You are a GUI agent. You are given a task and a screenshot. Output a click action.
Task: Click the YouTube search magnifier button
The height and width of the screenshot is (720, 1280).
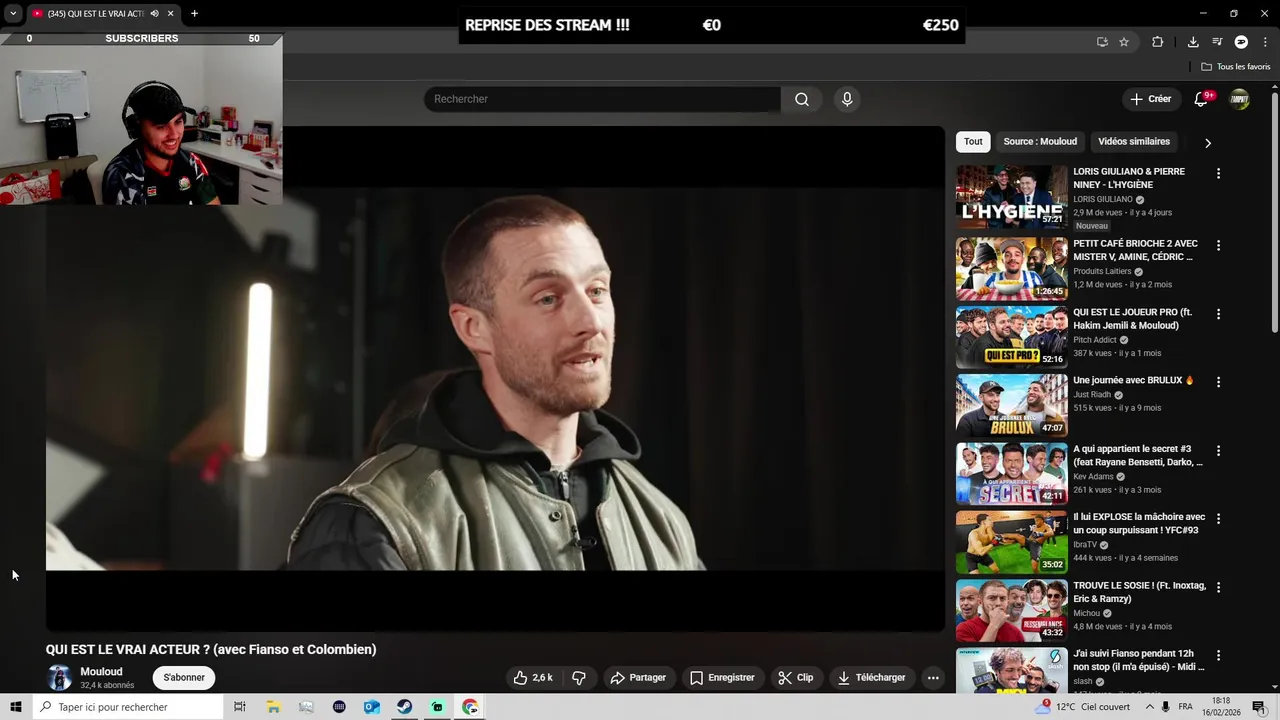pos(802,99)
